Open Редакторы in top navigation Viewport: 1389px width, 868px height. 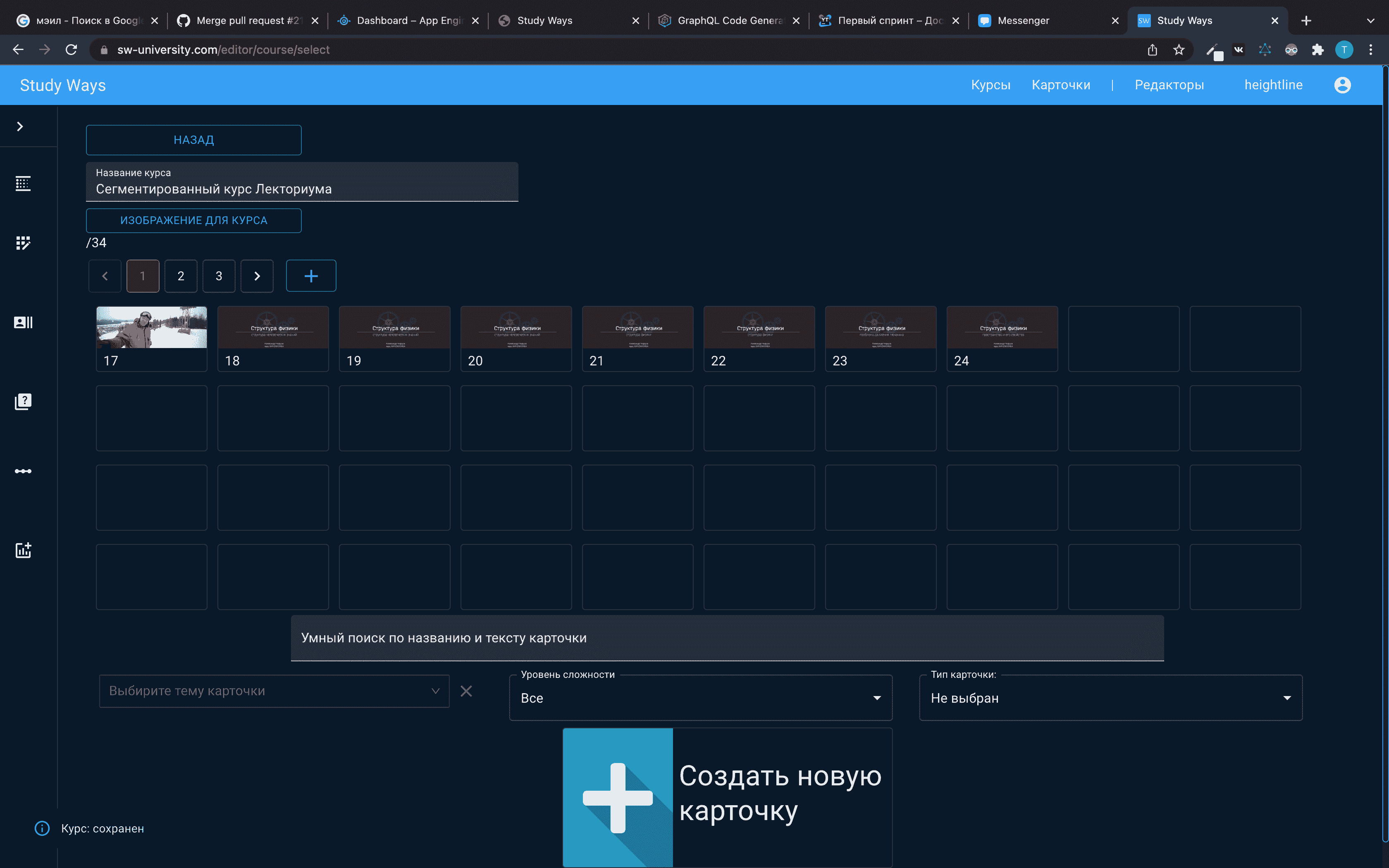1169,85
